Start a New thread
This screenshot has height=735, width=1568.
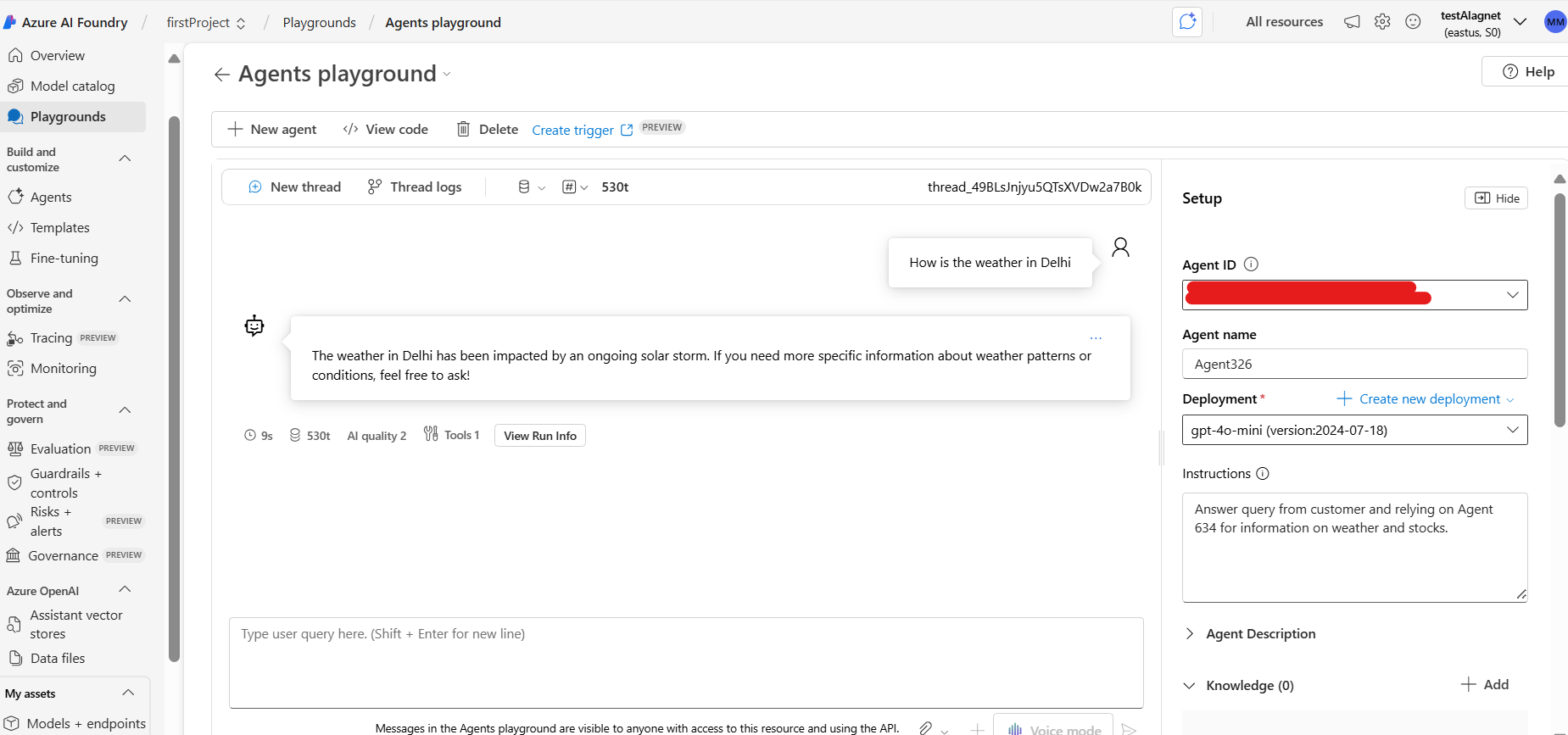294,187
